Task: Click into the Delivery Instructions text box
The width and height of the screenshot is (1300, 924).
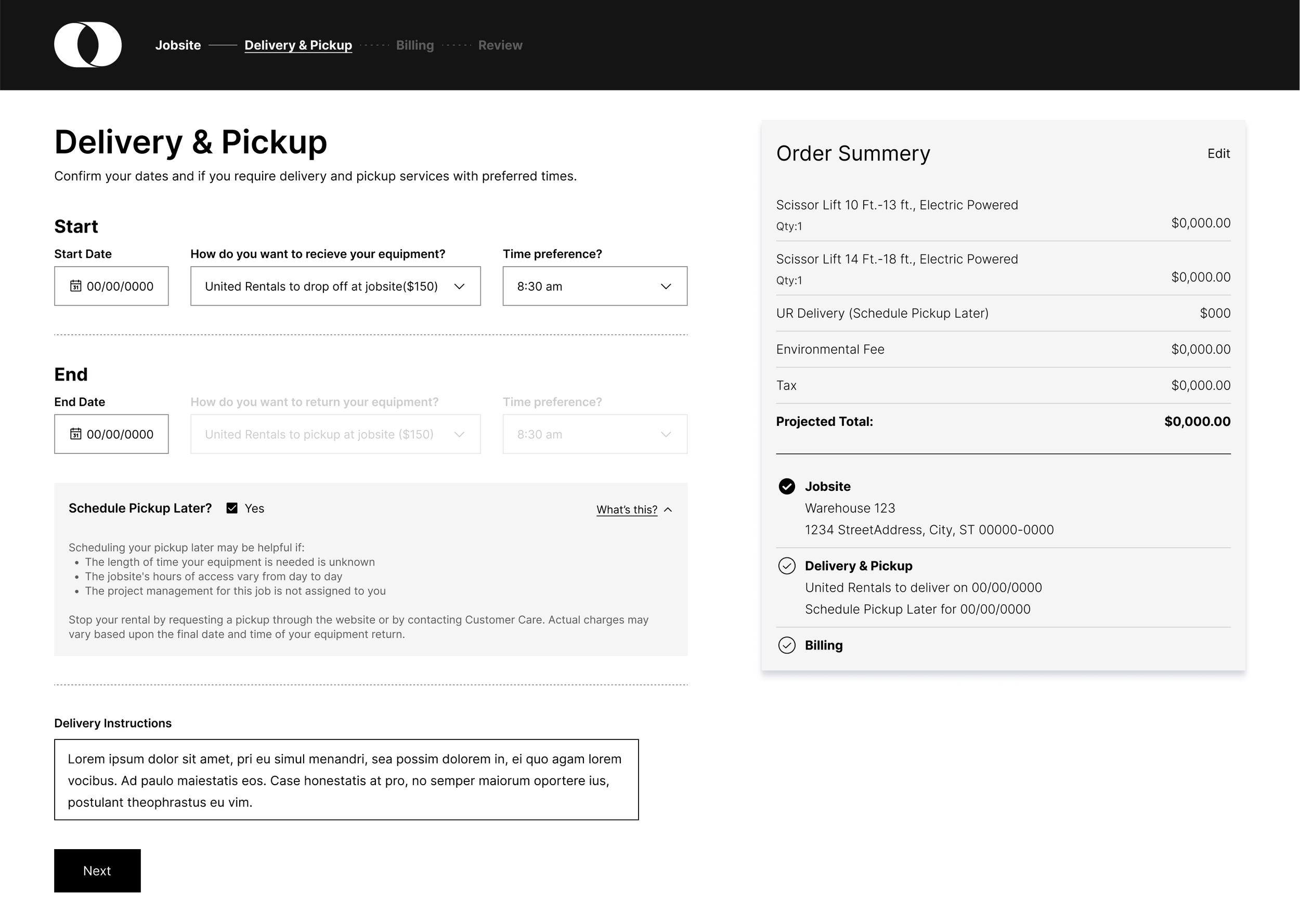Action: coord(346,779)
